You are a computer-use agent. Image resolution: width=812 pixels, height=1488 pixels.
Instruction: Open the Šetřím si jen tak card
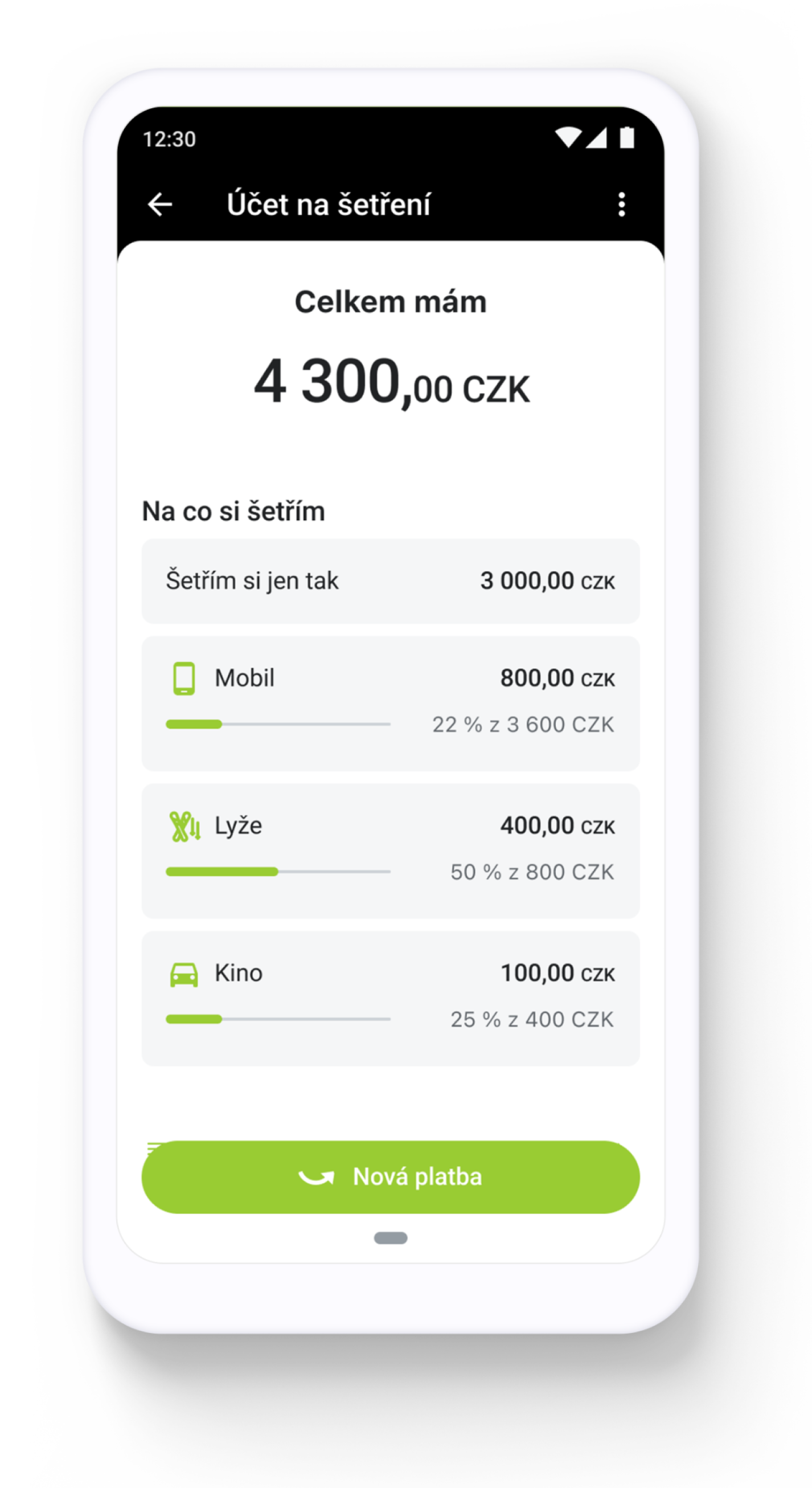click(391, 581)
